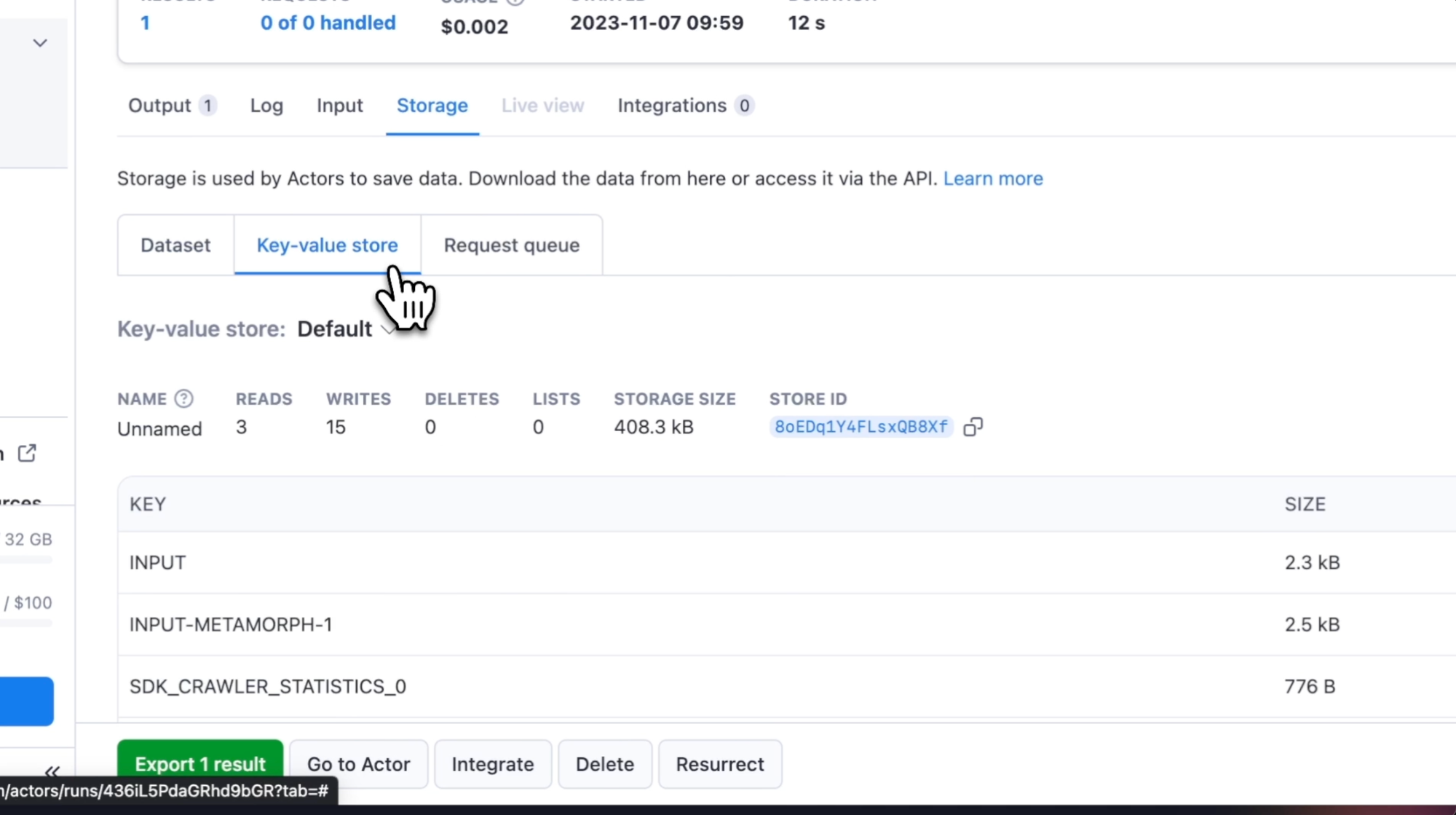The width and height of the screenshot is (1456, 815).
Task: Collapse sidebar with double chevron icon
Action: [52, 771]
